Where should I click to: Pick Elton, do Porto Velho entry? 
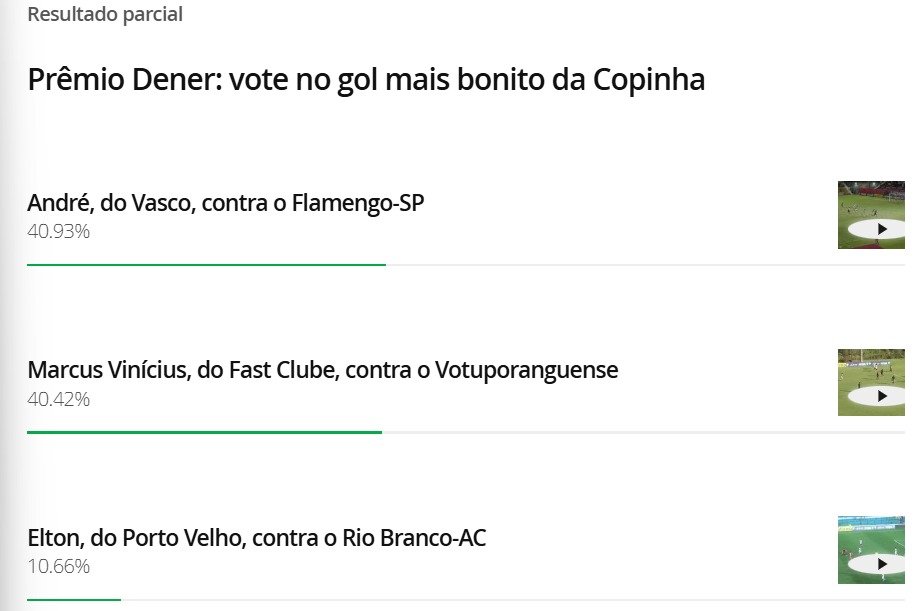click(x=255, y=537)
